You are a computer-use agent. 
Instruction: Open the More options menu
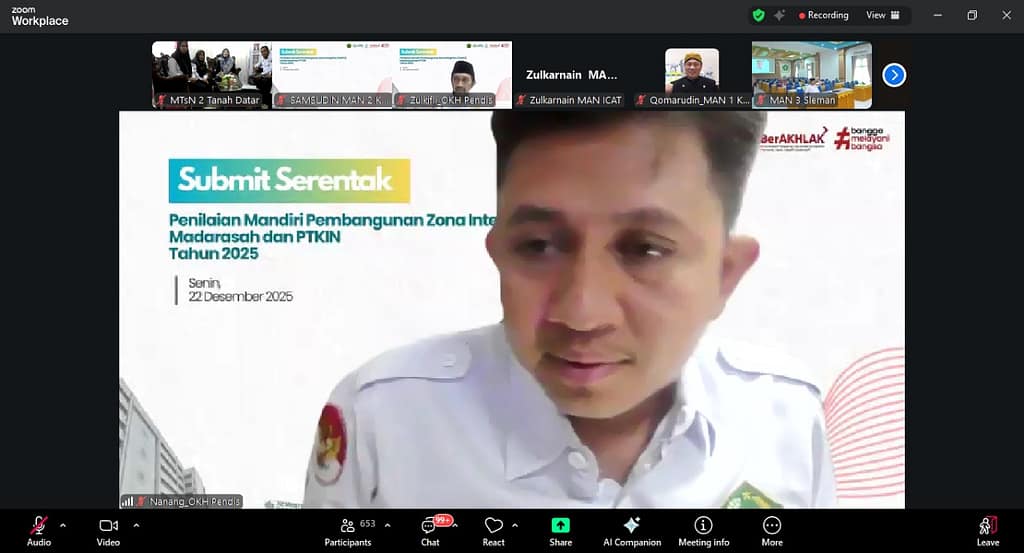[x=771, y=530]
